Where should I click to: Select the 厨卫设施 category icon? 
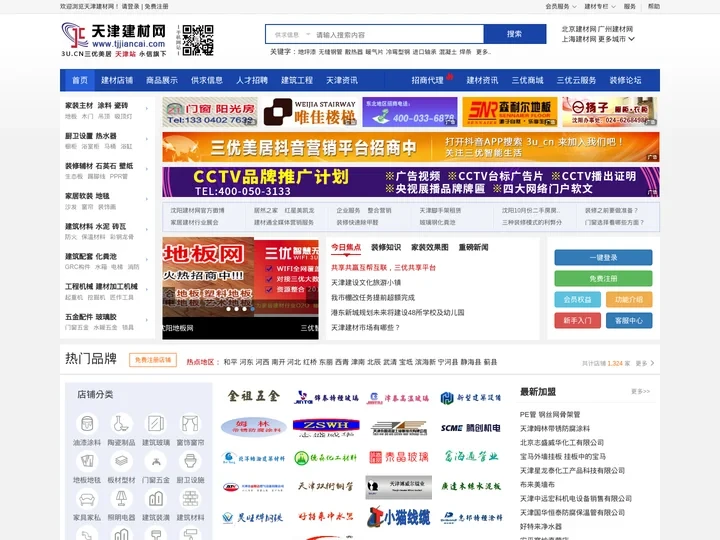190,461
